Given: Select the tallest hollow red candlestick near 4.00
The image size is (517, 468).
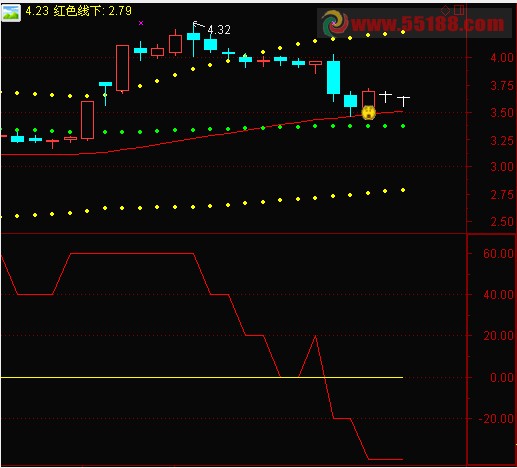Looking at the screenshot, I should click(x=122, y=68).
